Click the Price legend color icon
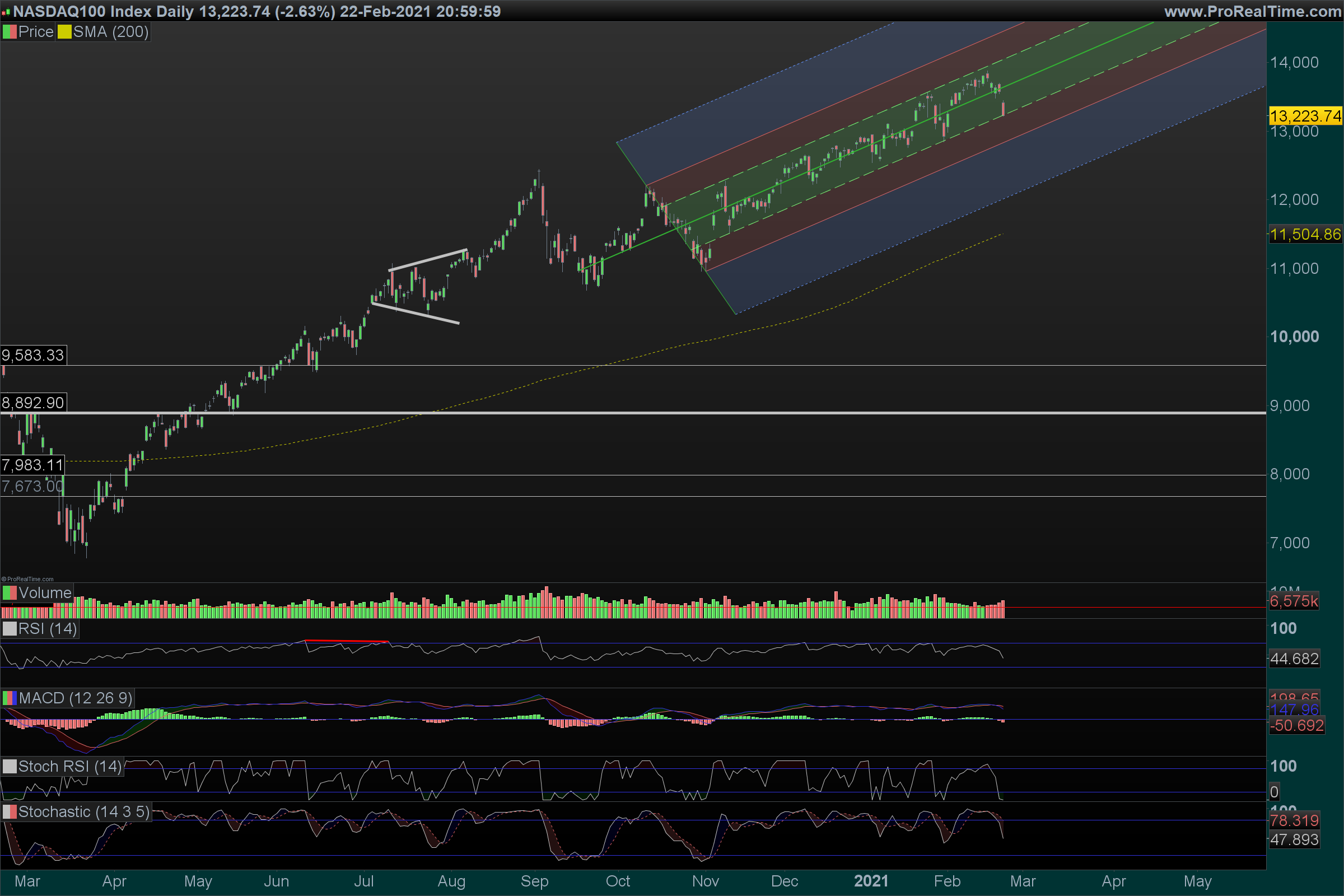The width and height of the screenshot is (1344, 896). [9, 32]
